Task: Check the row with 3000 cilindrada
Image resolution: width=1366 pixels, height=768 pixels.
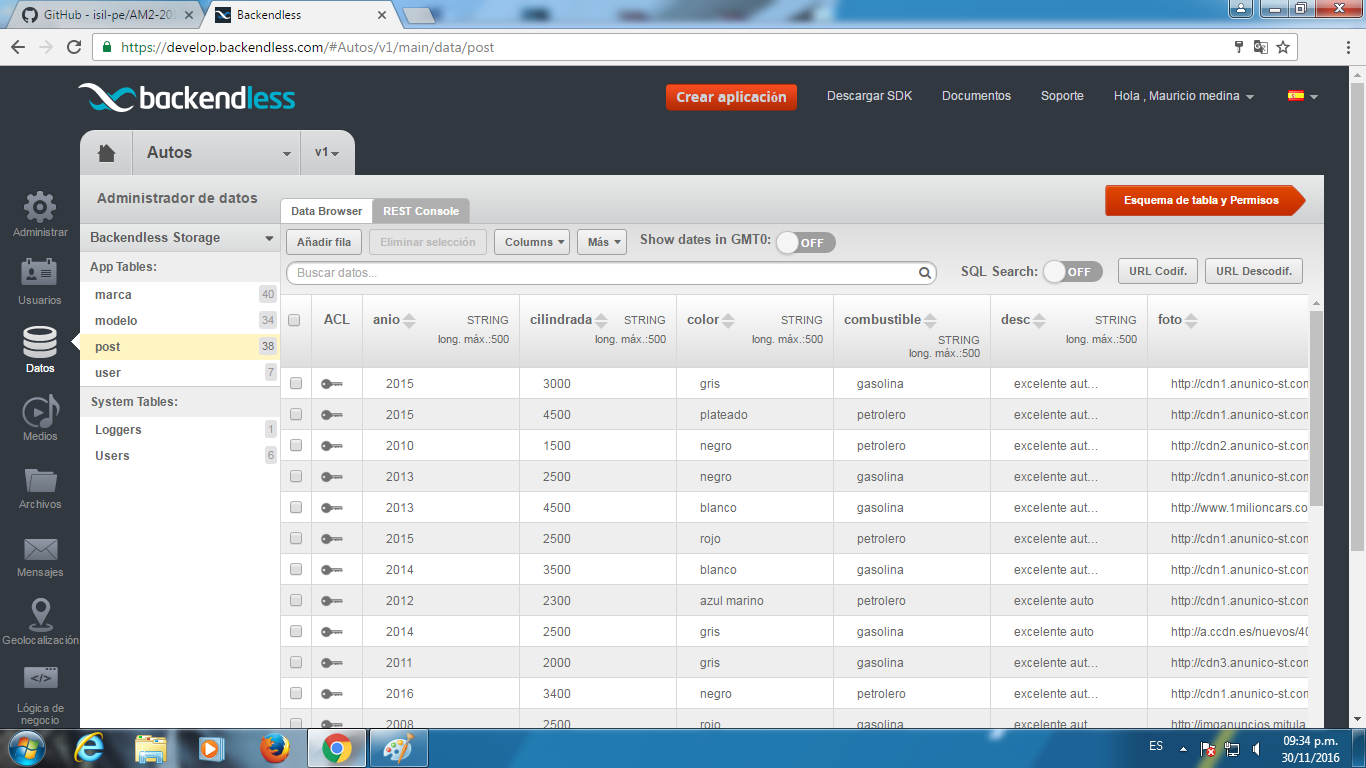Action: tap(296, 383)
